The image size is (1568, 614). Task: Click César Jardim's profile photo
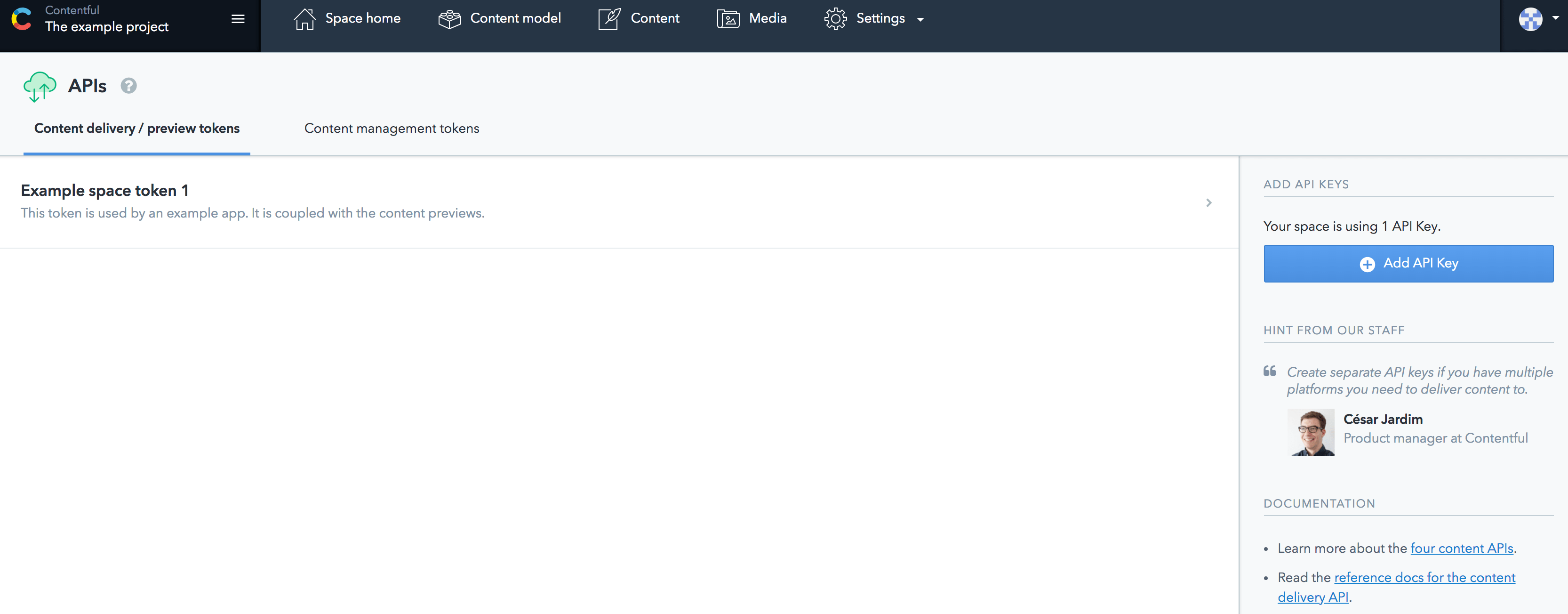(1311, 432)
